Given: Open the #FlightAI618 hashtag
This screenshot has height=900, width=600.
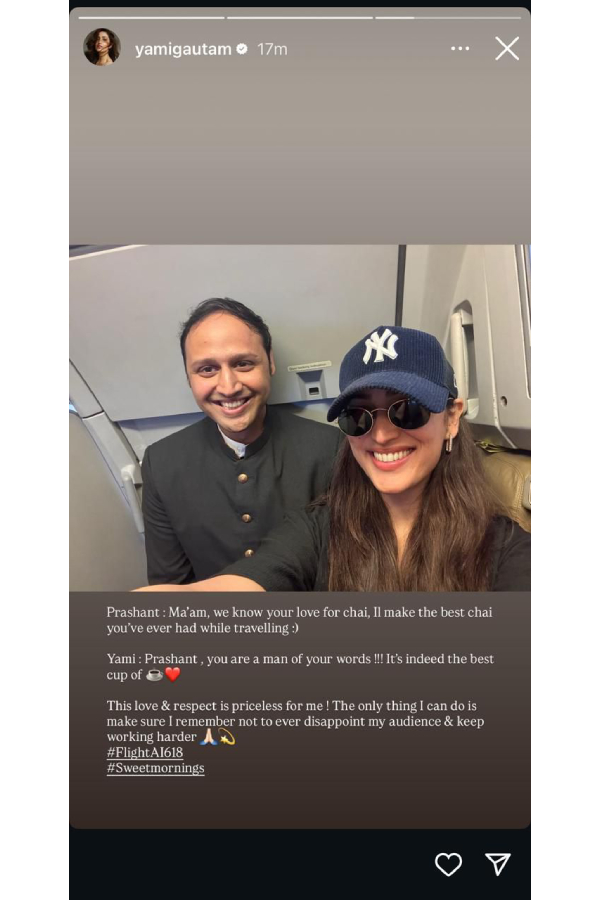Looking at the screenshot, I should pos(145,752).
